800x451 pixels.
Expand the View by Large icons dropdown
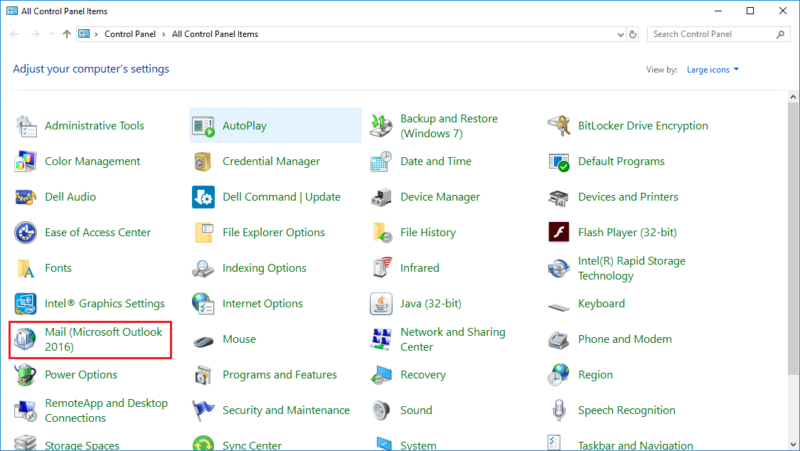713,70
